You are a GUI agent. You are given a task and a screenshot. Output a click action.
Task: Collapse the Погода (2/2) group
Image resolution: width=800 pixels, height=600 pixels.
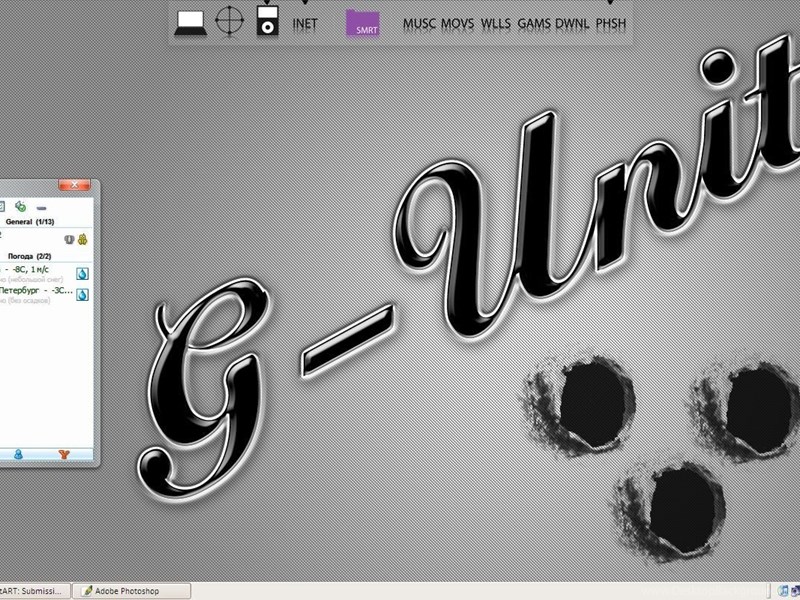[x=30, y=256]
